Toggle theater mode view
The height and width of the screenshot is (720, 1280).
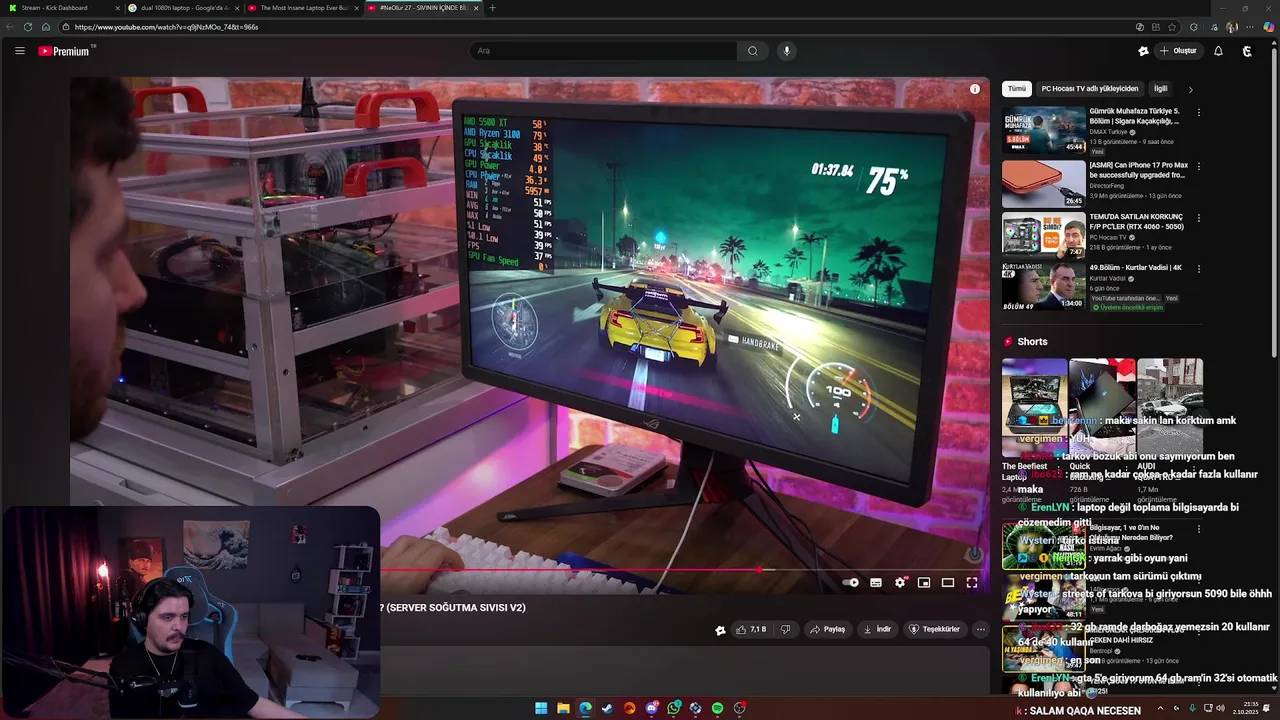(948, 582)
